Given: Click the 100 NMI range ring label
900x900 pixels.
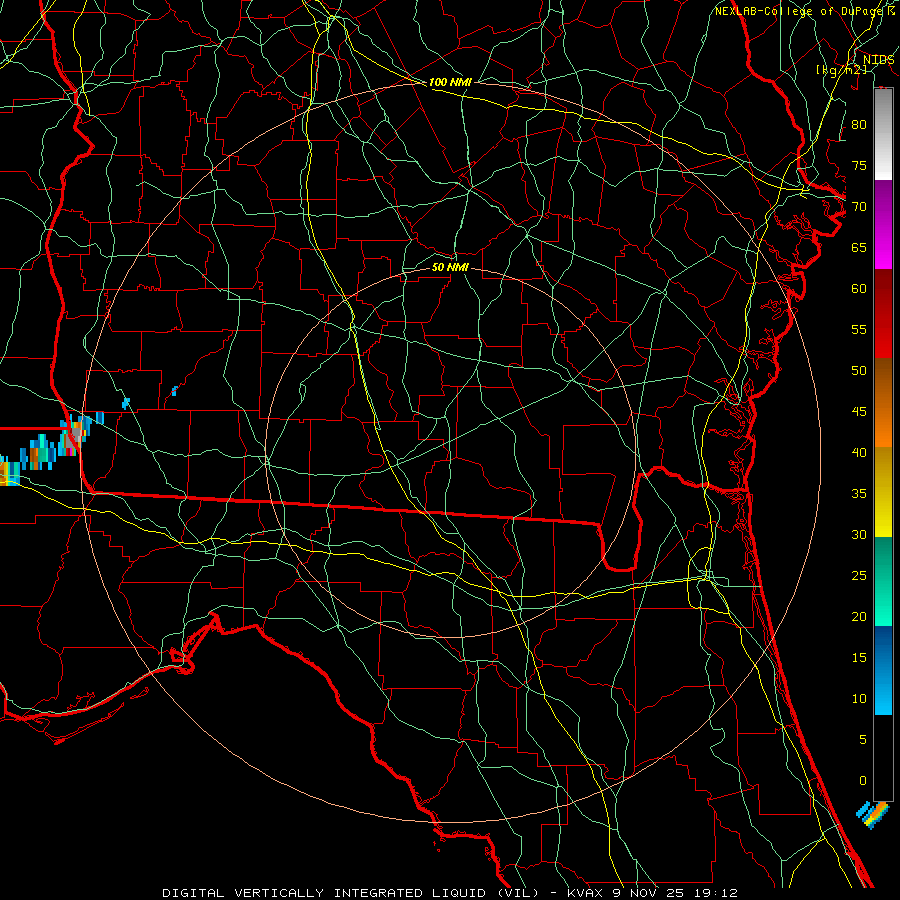Looking at the screenshot, I should point(450,82).
